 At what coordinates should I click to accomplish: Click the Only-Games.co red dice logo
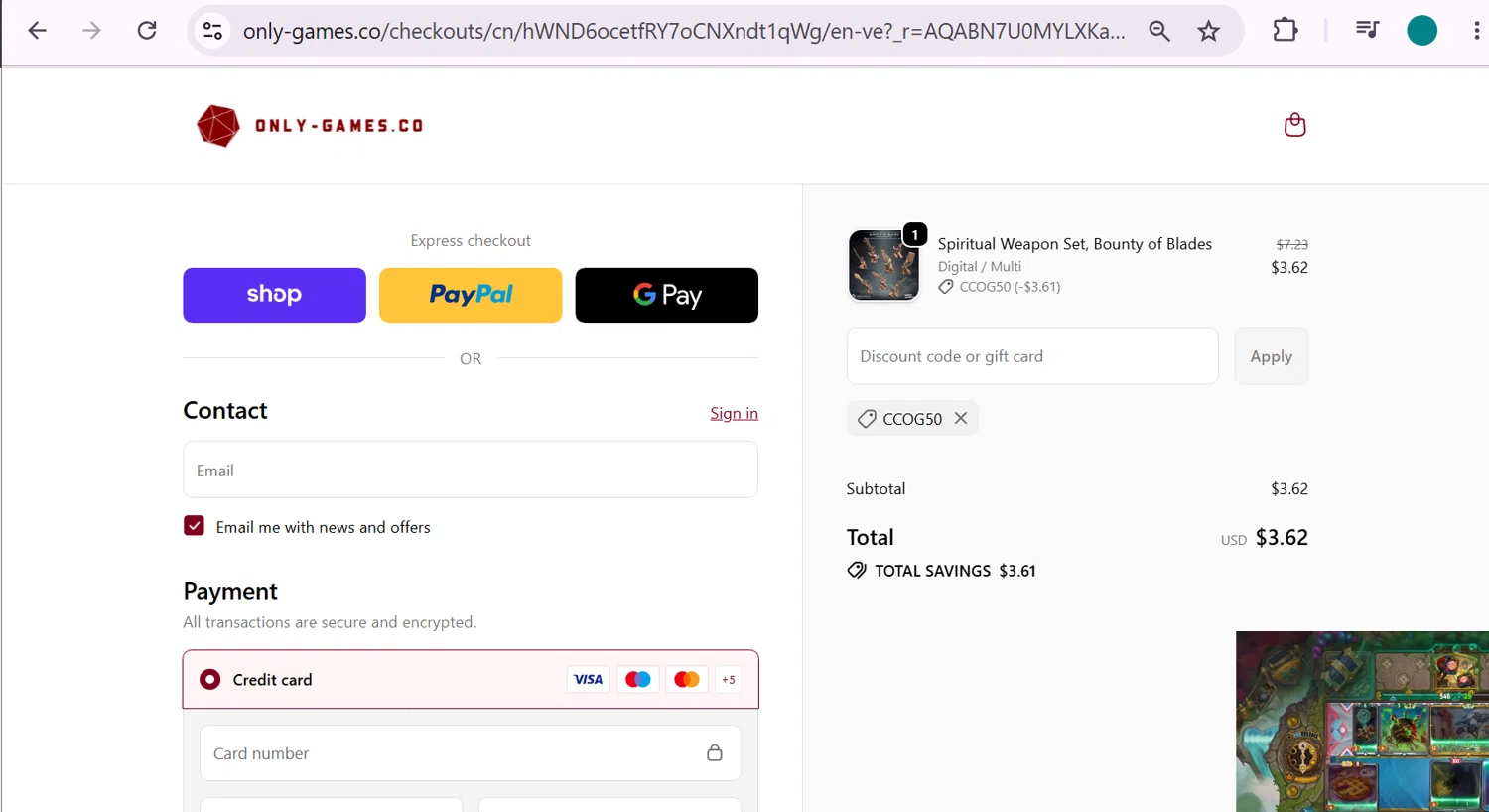[x=218, y=126]
